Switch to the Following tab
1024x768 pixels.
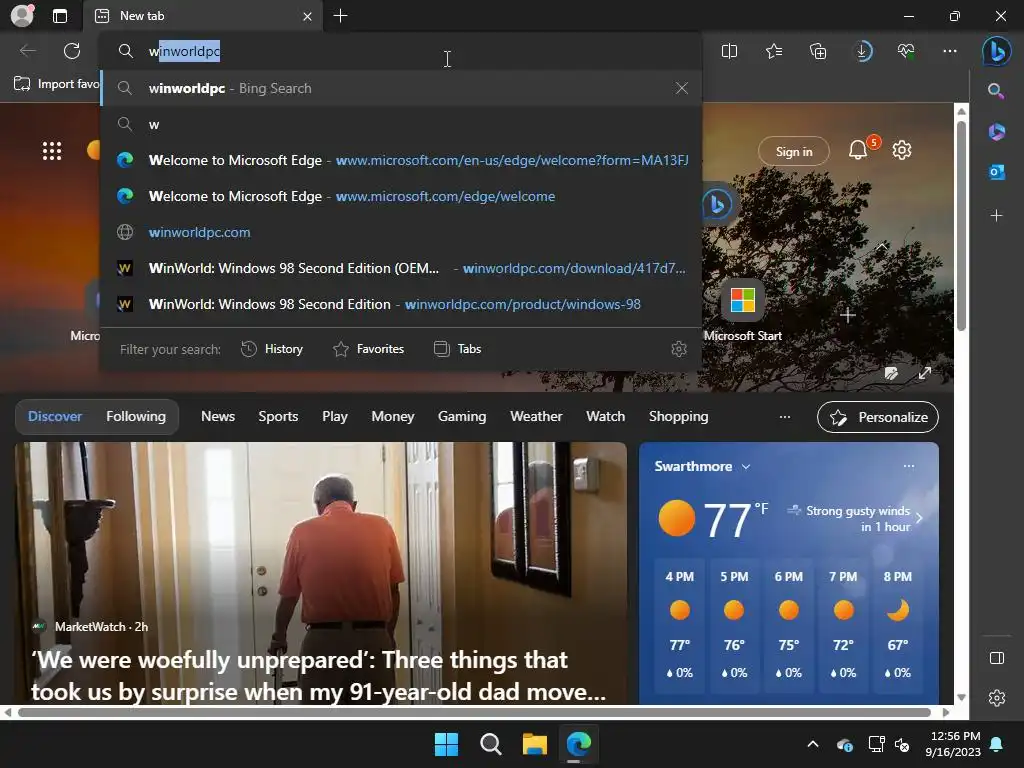click(x=136, y=417)
